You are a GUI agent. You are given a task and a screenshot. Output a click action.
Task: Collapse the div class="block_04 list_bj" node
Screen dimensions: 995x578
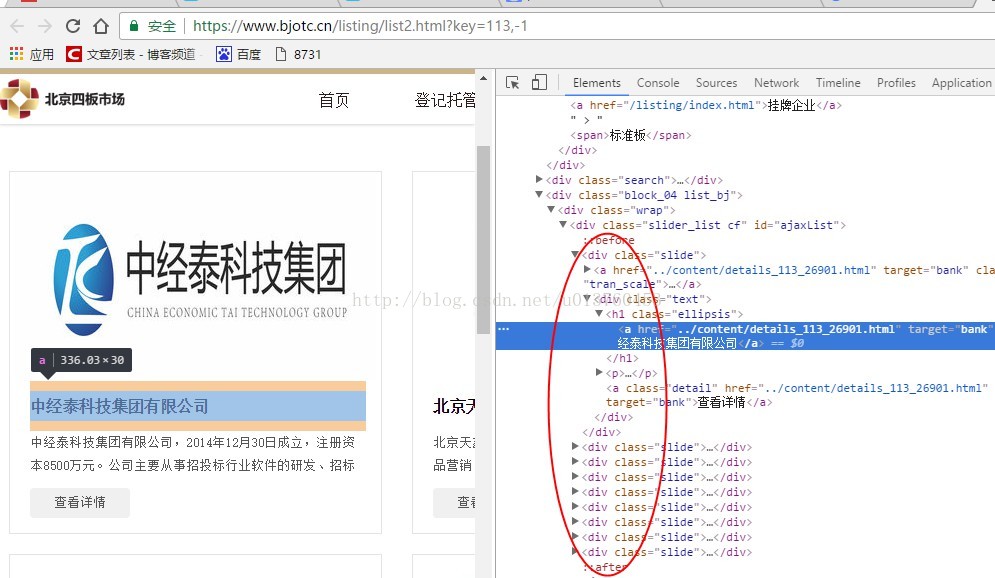point(539,195)
